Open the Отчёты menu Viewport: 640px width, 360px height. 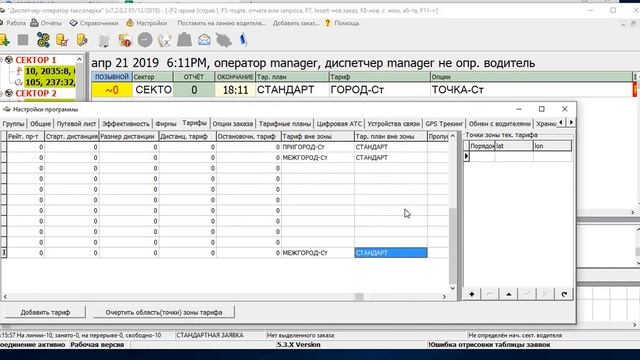[x=46, y=23]
